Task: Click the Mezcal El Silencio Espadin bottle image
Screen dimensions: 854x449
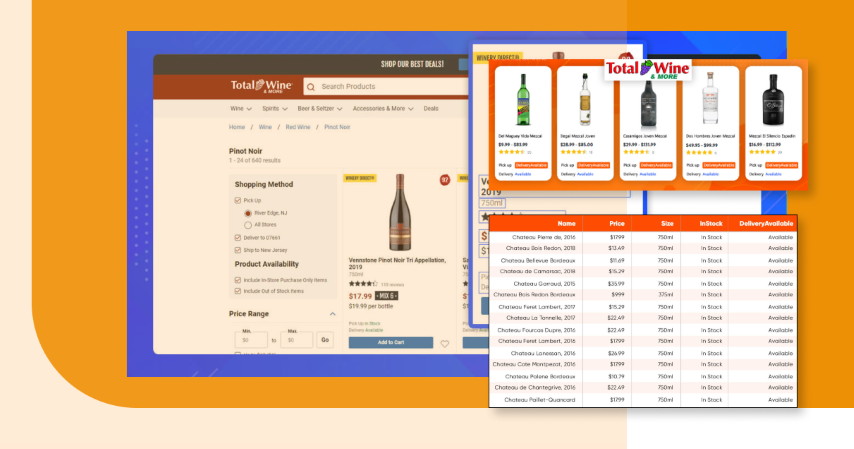Action: (773, 100)
